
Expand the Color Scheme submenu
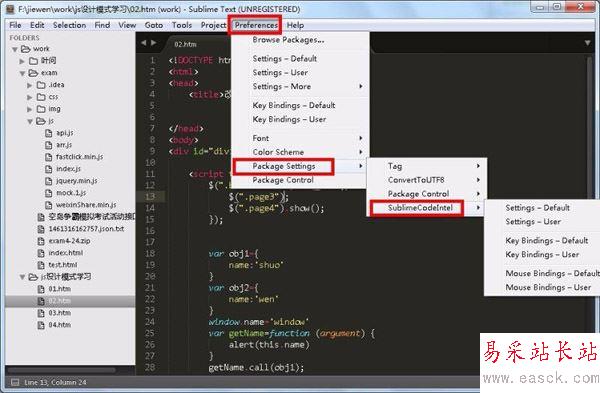pos(300,152)
